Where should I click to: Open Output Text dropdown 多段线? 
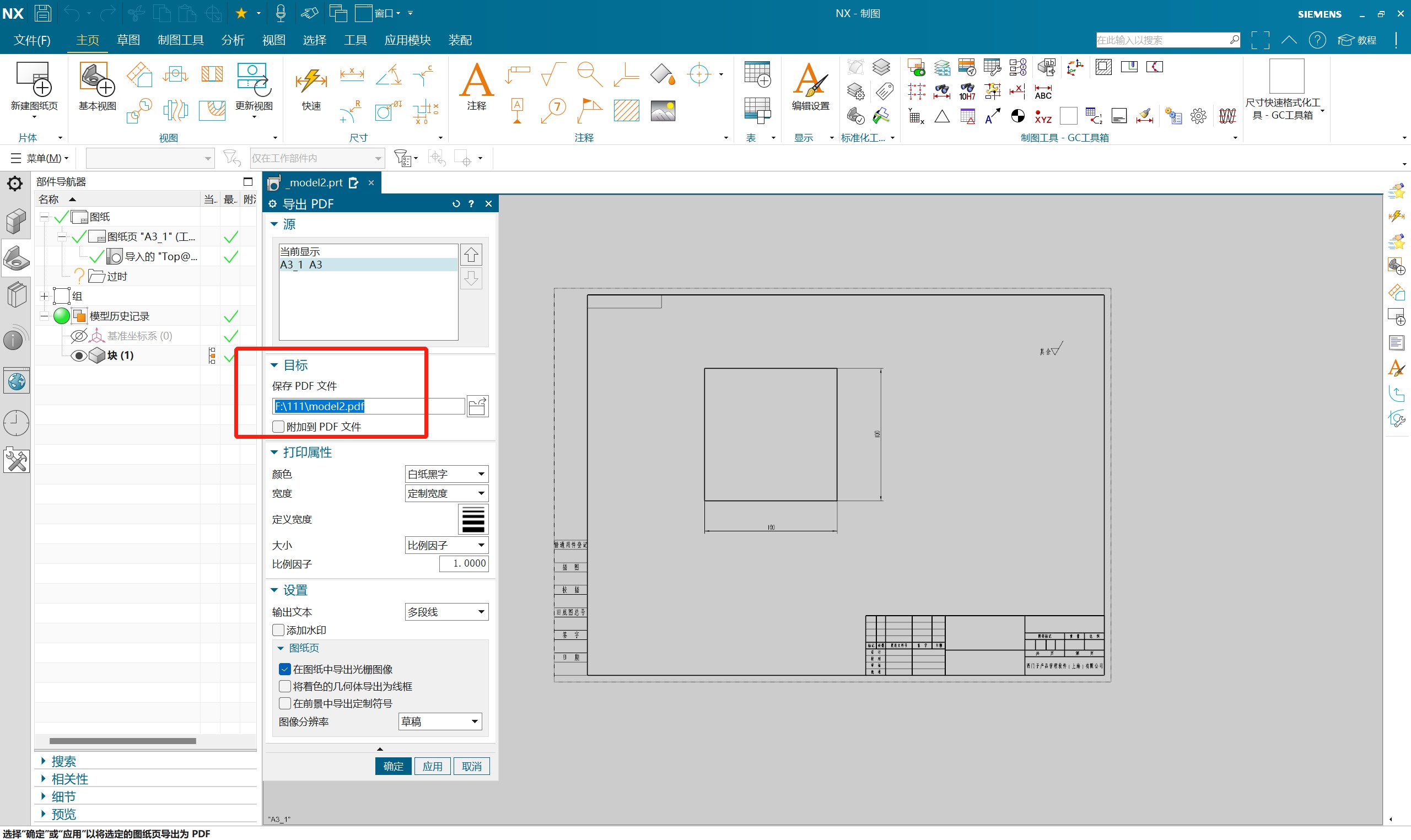(446, 612)
